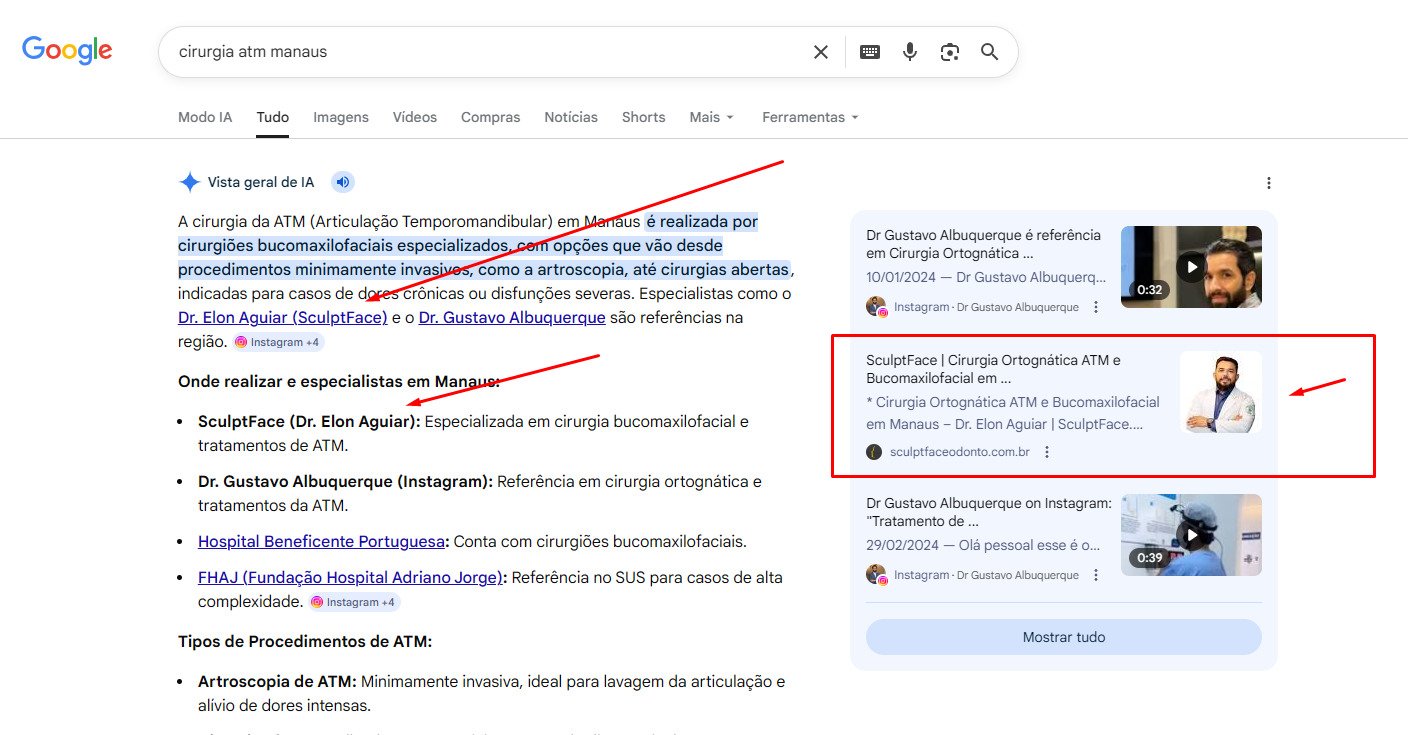Click 'Dr. Gustavo Albuquerque (Instagram):' bullet text

click(x=345, y=481)
